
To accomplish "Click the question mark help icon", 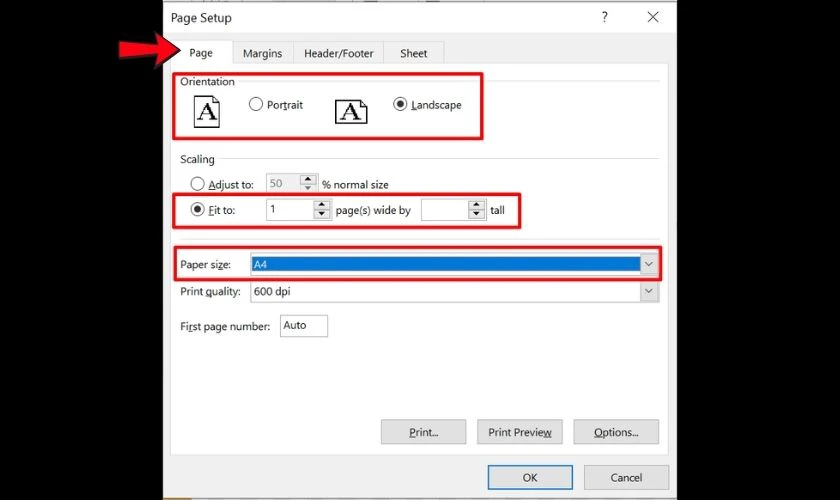I will 605,17.
